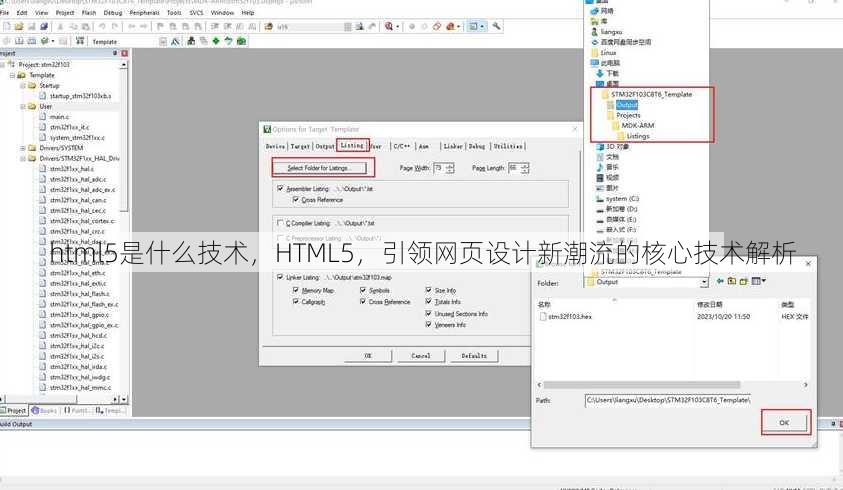This screenshot has width=843, height=490.
Task: Click Select Folder for Listings button
Action: click(319, 168)
